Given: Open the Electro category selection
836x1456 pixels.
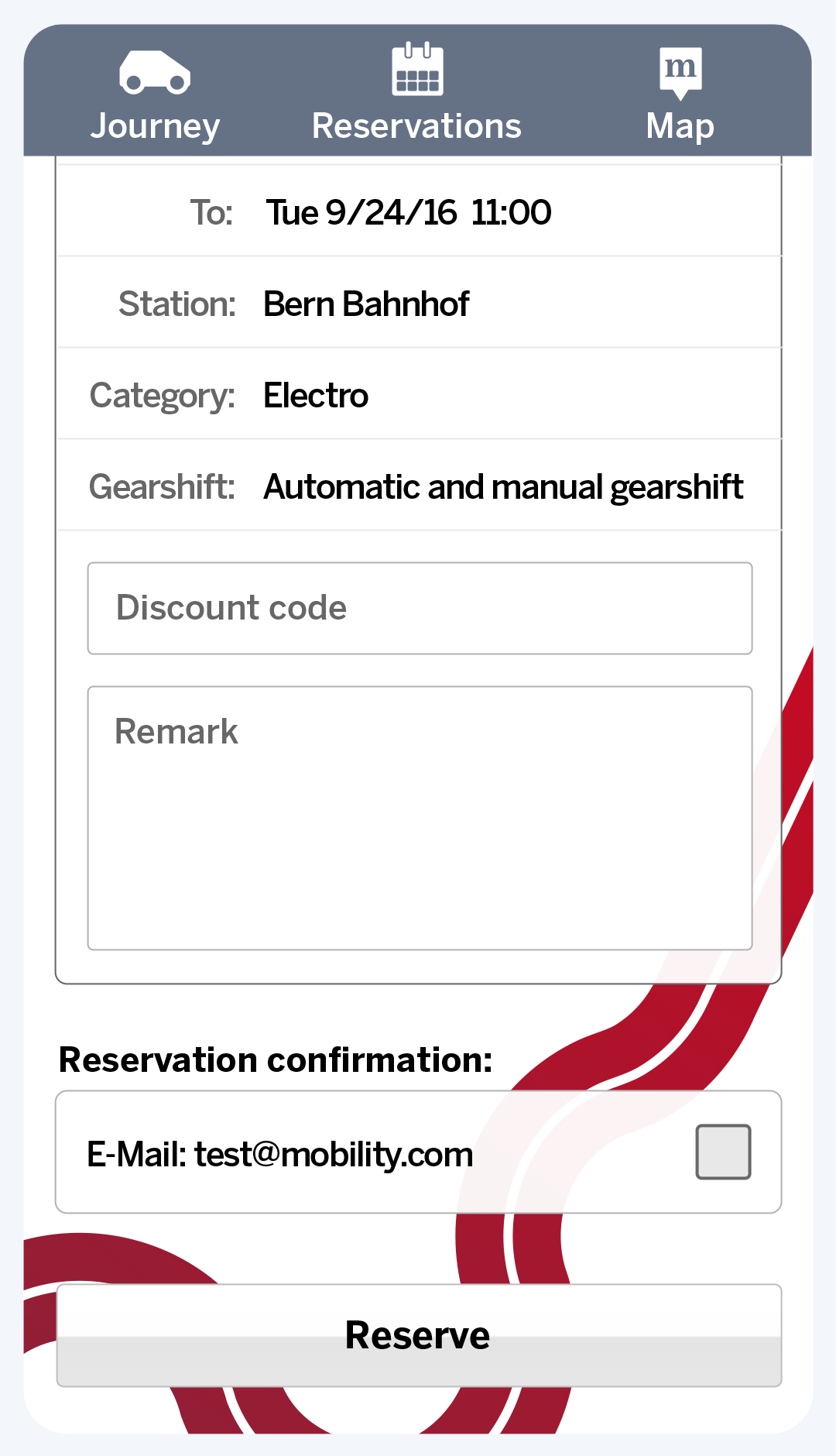Looking at the screenshot, I should click(x=316, y=395).
